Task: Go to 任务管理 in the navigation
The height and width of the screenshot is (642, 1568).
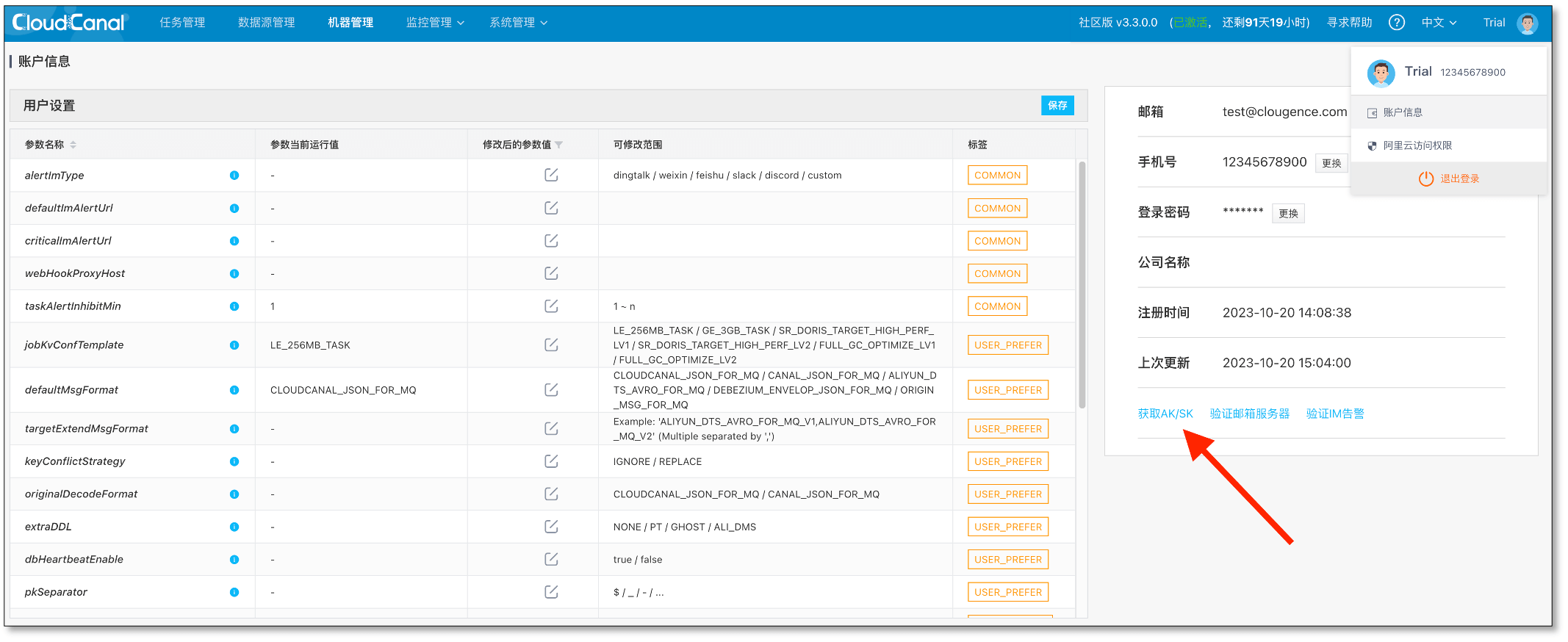Action: [x=182, y=23]
